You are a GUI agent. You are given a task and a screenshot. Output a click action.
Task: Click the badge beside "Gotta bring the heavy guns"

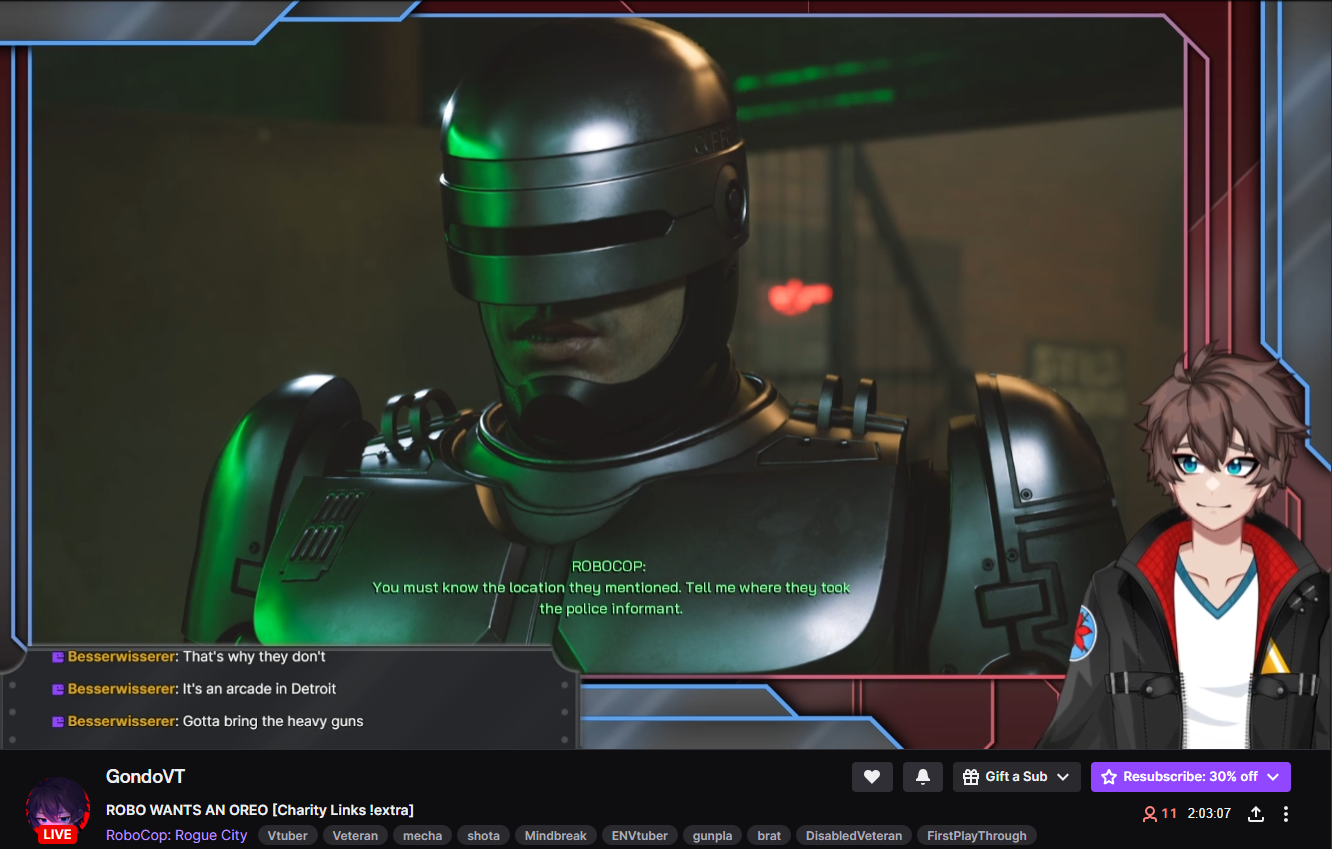(58, 722)
